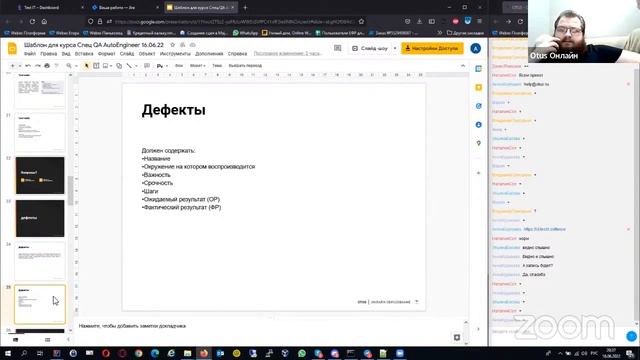Image resolution: width=640 pixels, height=360 pixels.
Task: Choose the select cursor tool
Action: point(87,66)
